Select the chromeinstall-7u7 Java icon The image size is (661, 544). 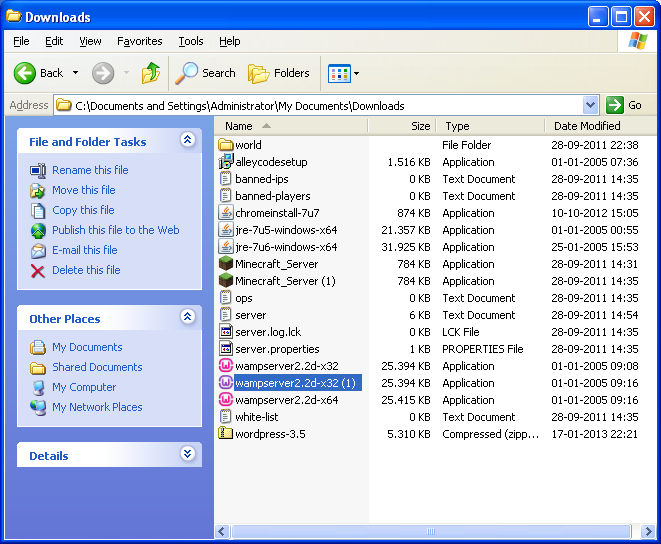coord(226,213)
